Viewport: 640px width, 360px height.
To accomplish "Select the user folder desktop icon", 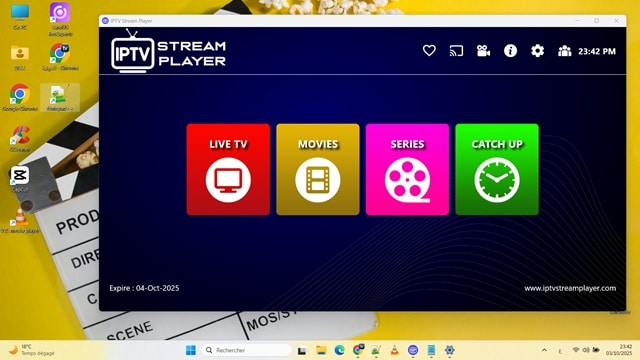I will [20, 58].
